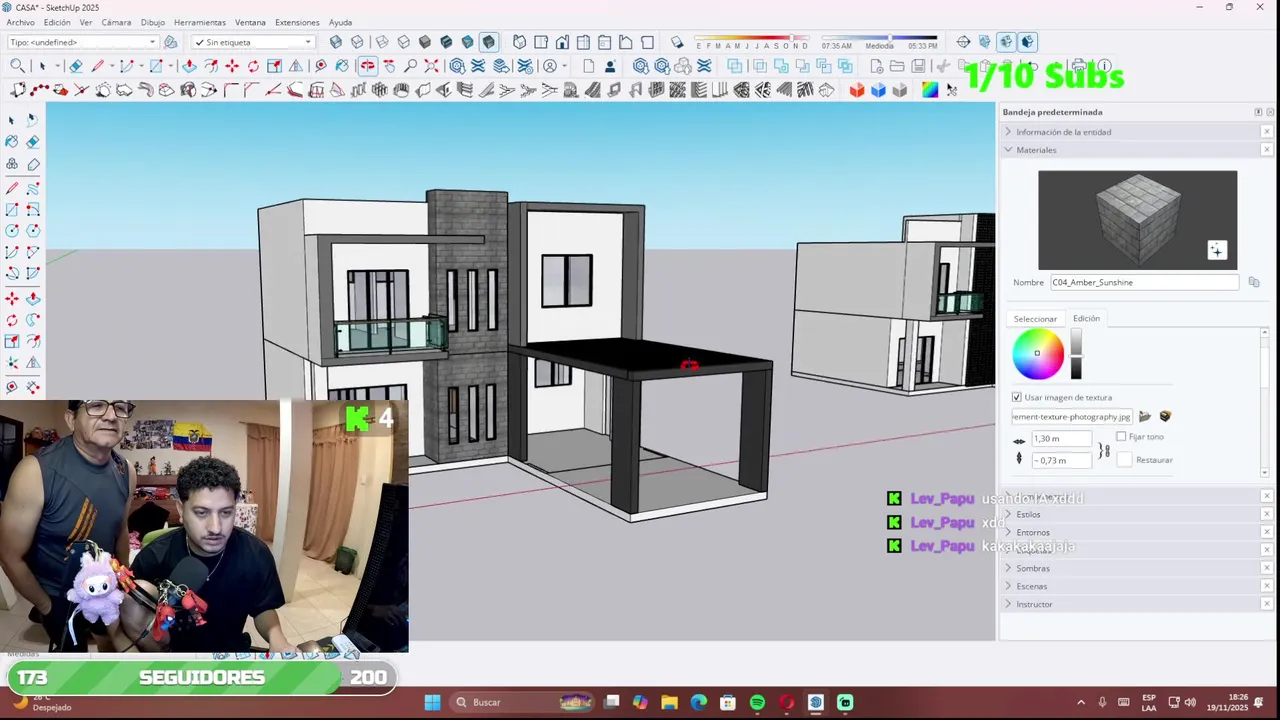This screenshot has width=1280, height=720.
Task: Edit texture image in external editor
Action: 1165,416
